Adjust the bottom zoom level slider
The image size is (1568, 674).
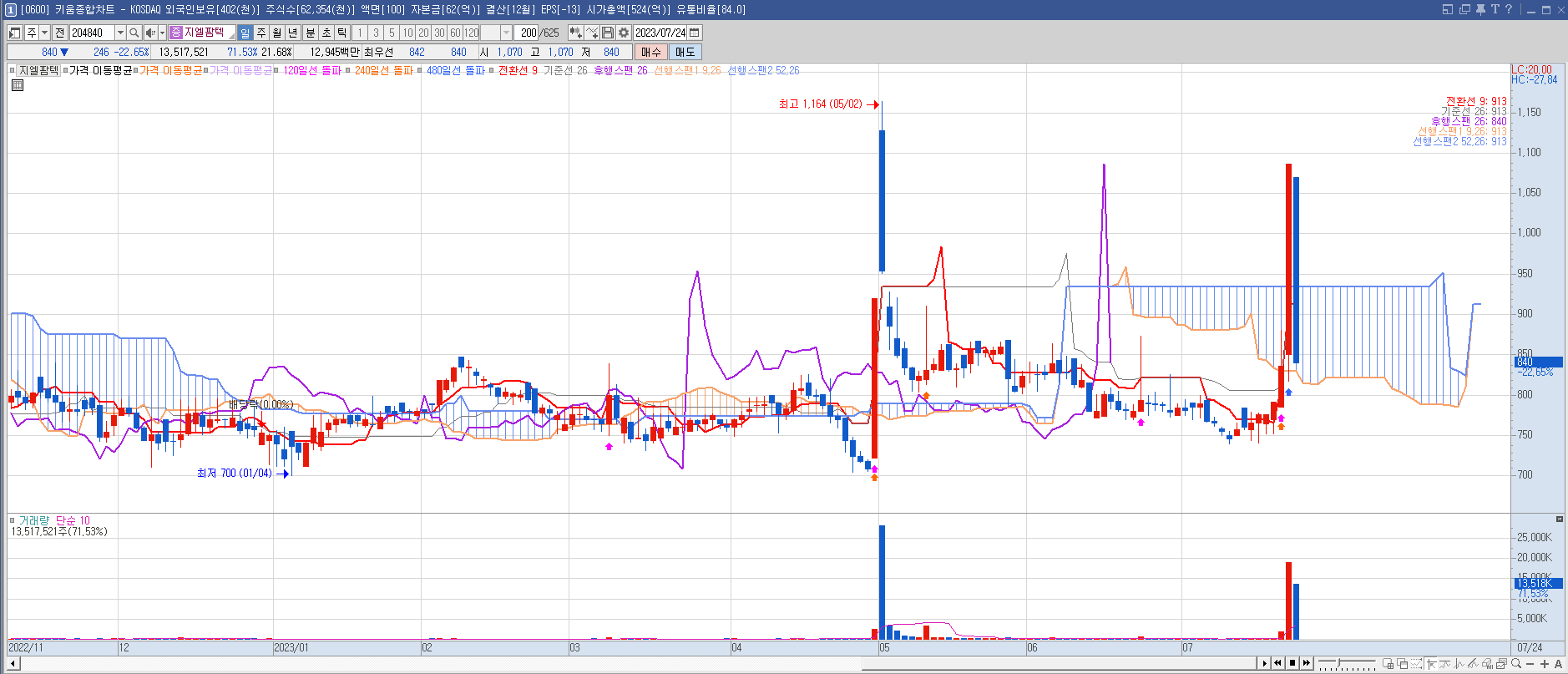[x=1338, y=663]
